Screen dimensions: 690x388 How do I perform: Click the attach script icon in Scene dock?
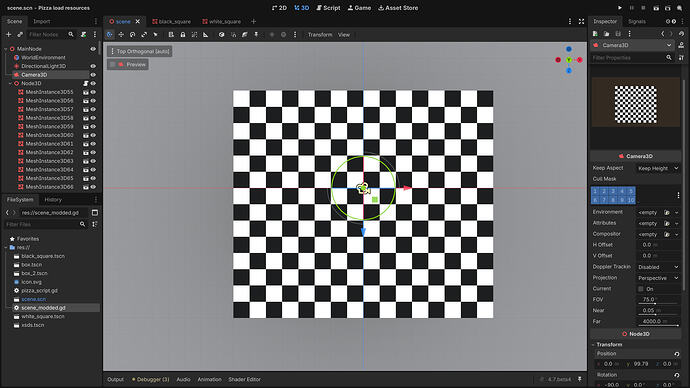click(83, 34)
